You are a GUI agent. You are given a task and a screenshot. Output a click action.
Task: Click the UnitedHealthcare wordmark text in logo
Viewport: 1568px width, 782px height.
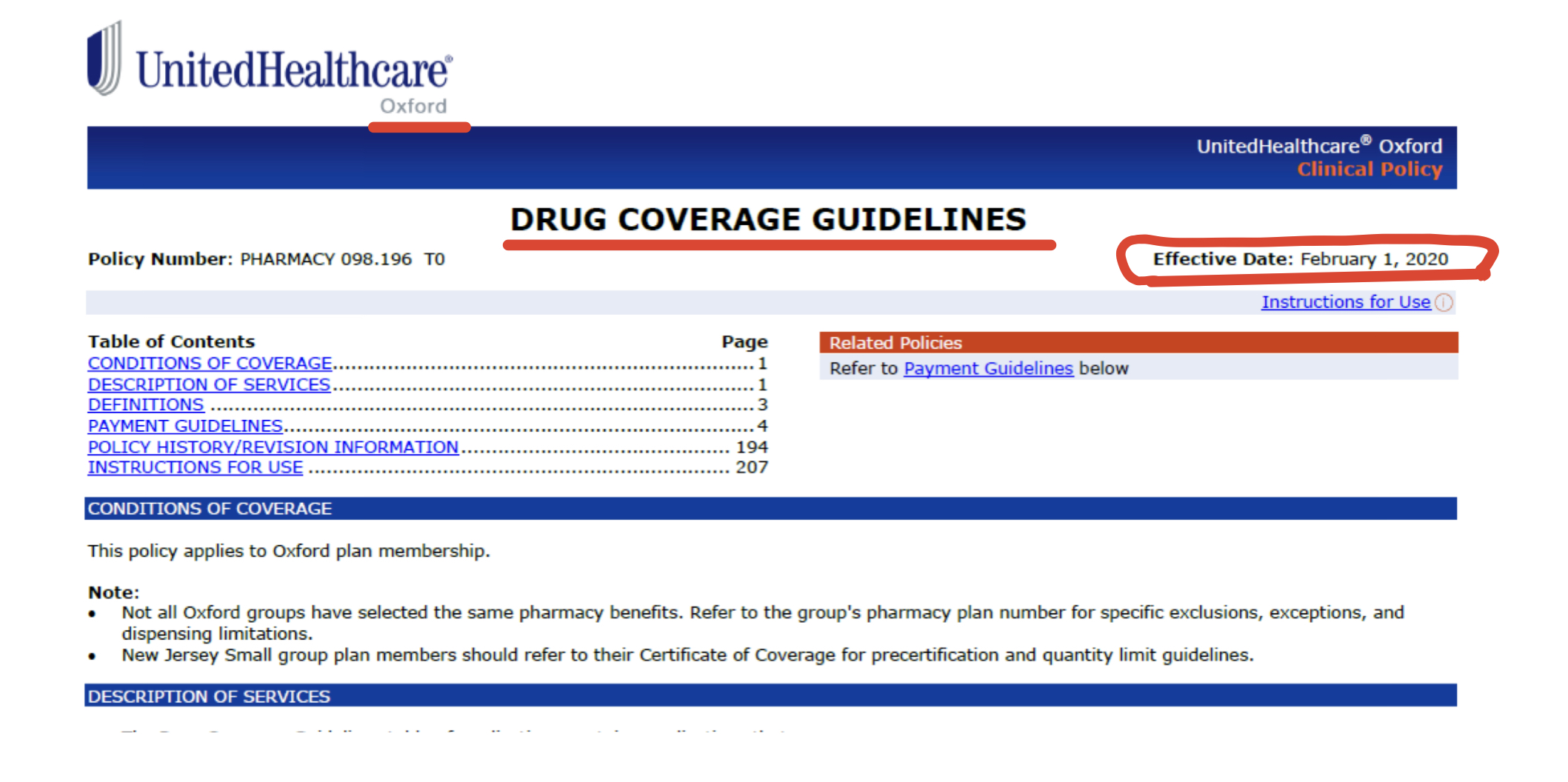(x=293, y=71)
